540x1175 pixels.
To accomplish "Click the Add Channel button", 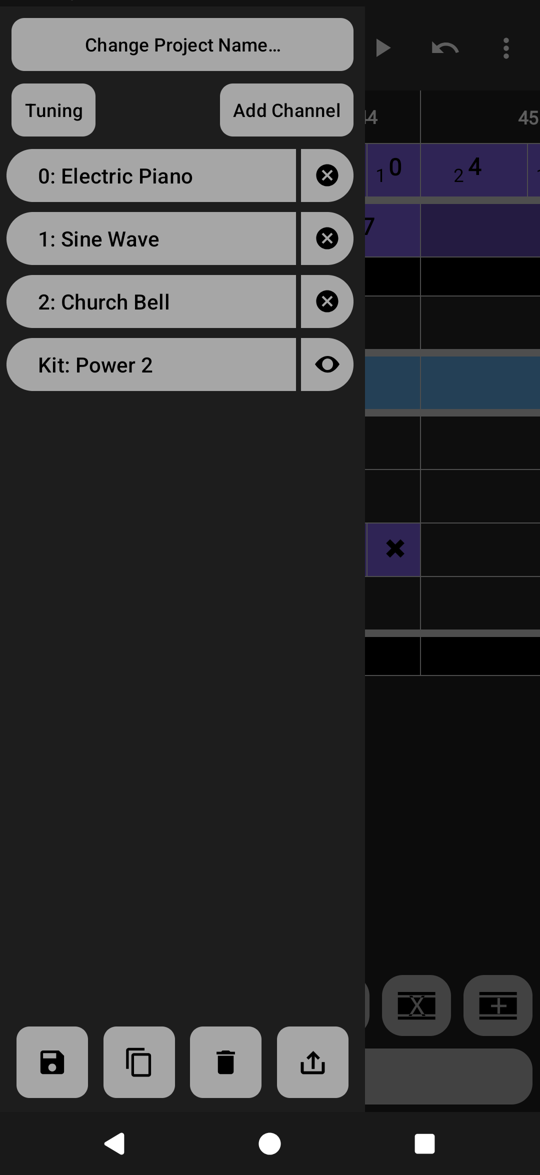I will (x=287, y=110).
